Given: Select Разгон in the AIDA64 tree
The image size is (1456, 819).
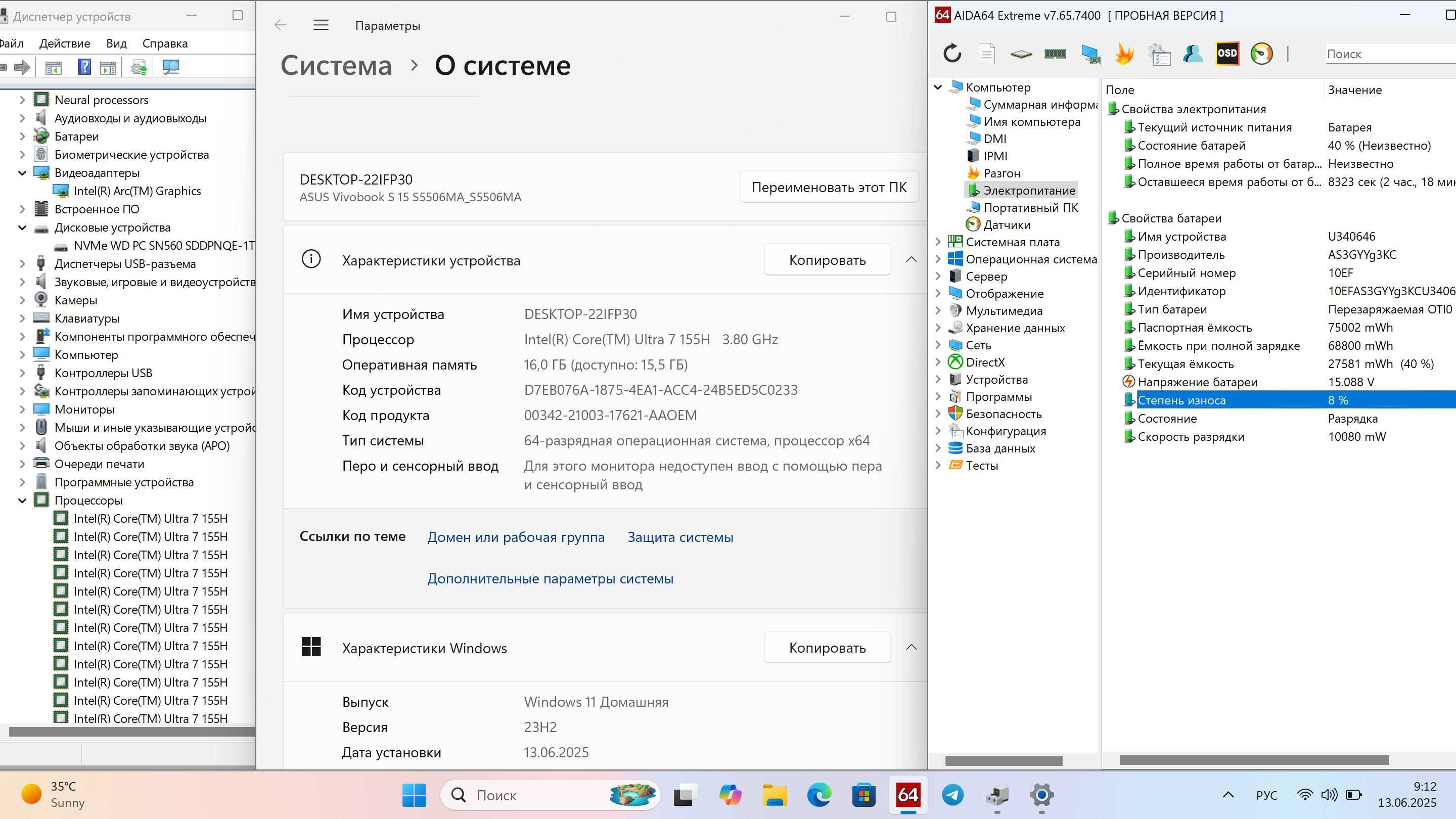Looking at the screenshot, I should (x=1002, y=173).
